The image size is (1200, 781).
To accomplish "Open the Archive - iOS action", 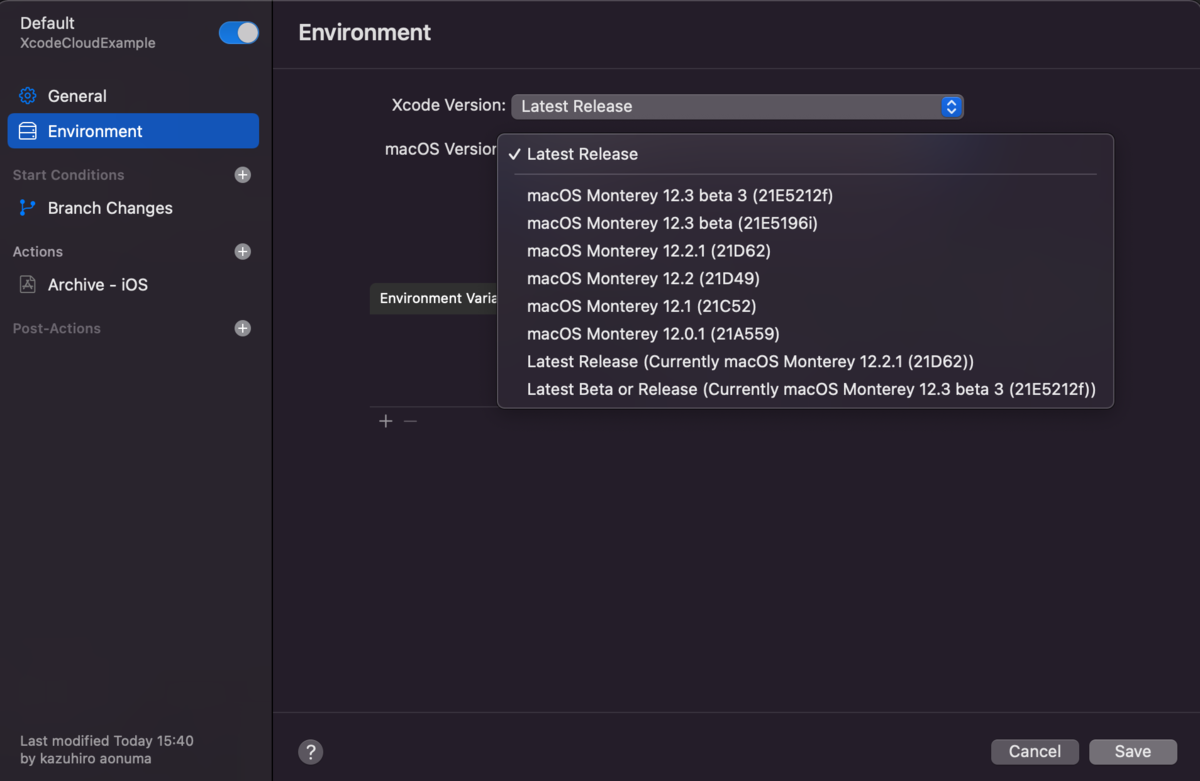I will (x=101, y=285).
